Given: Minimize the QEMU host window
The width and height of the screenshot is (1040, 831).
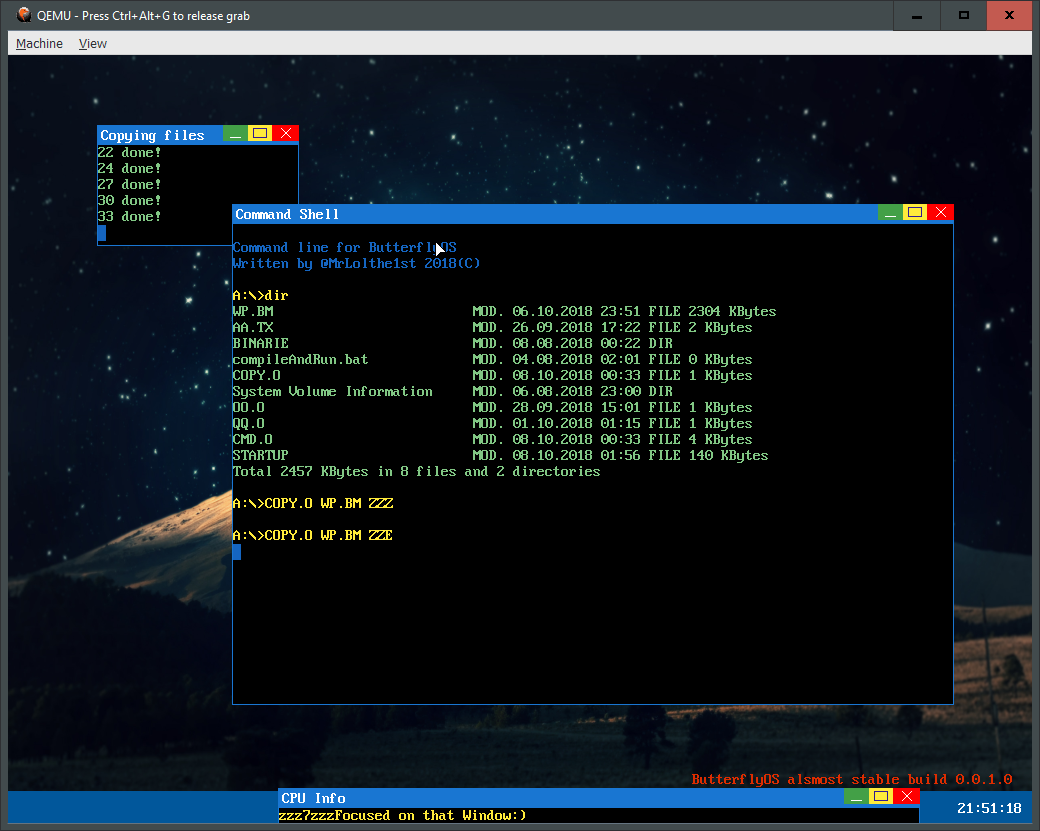Looking at the screenshot, I should 917,15.
